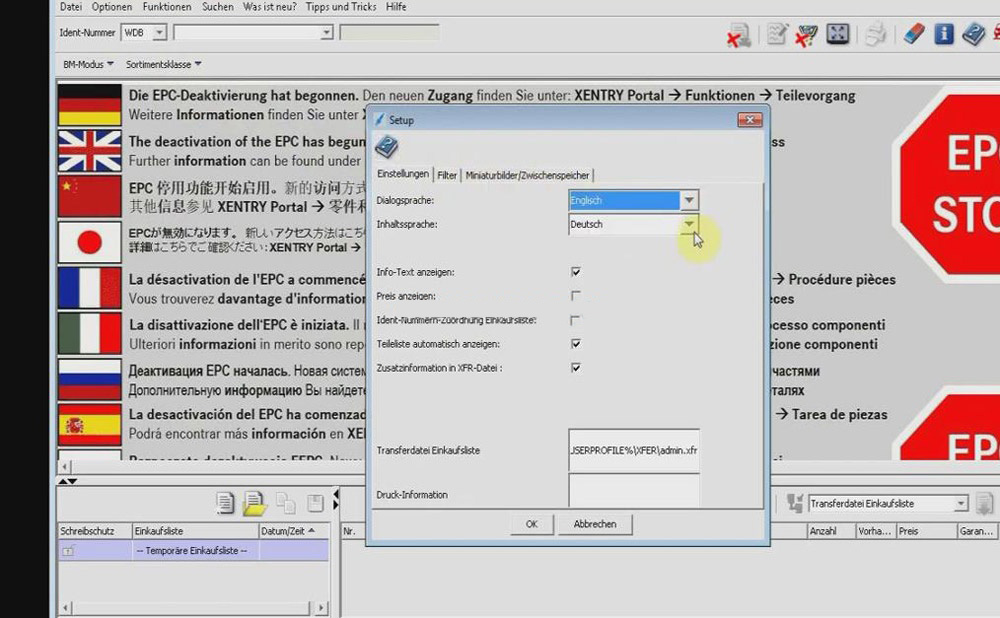
Task: Click the export download icon right of dropdown
Action: pos(984,503)
